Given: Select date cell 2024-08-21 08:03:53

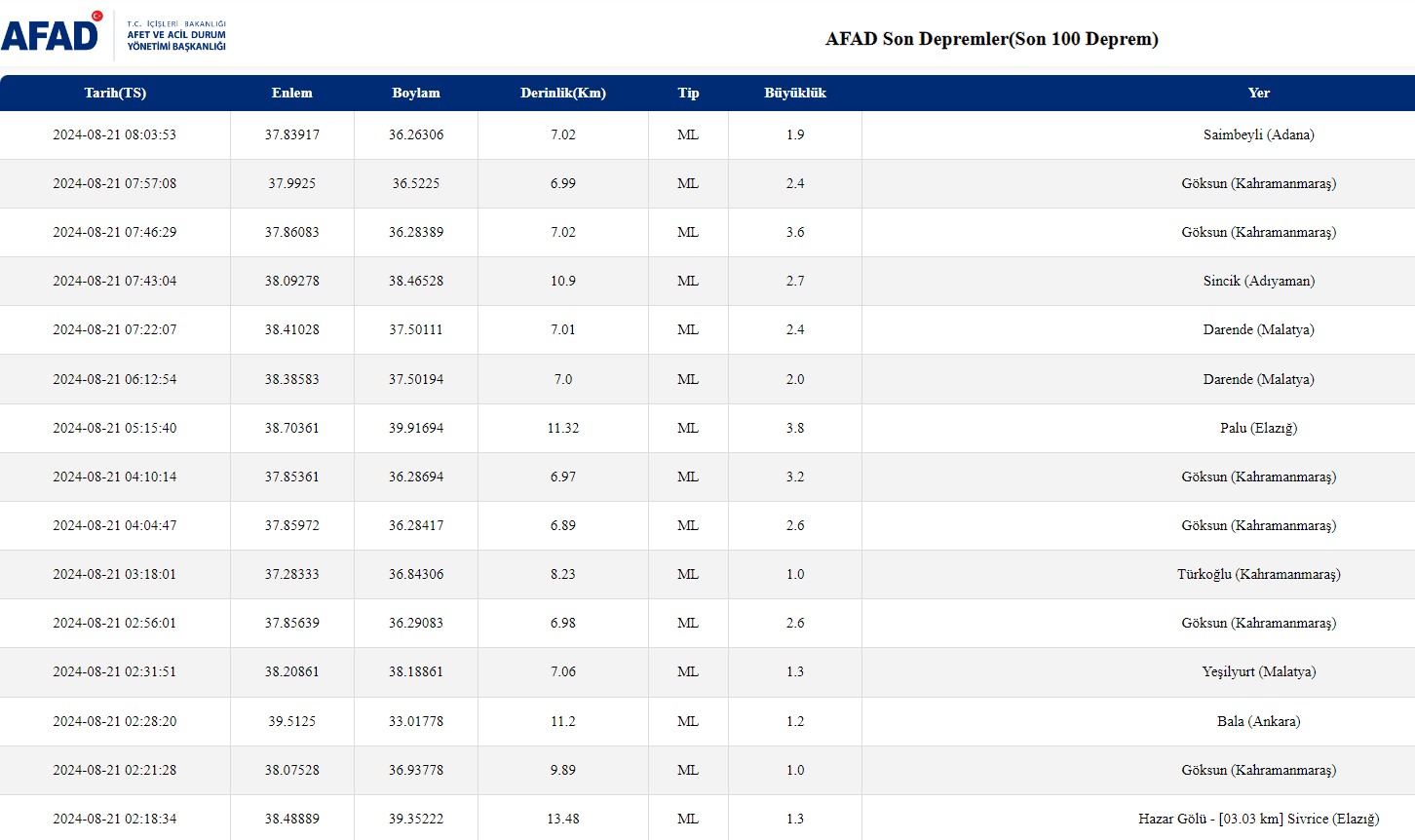Looking at the screenshot, I should (x=115, y=134).
